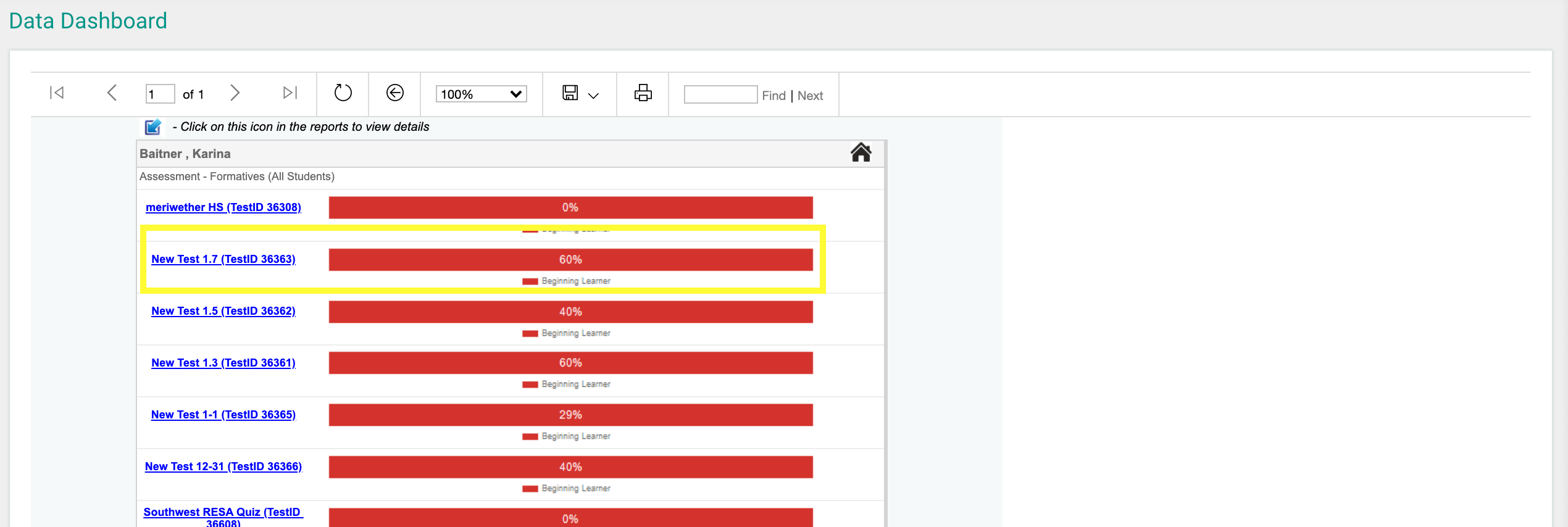Open New Test 1-1 (TestID 36365)

tap(223, 415)
